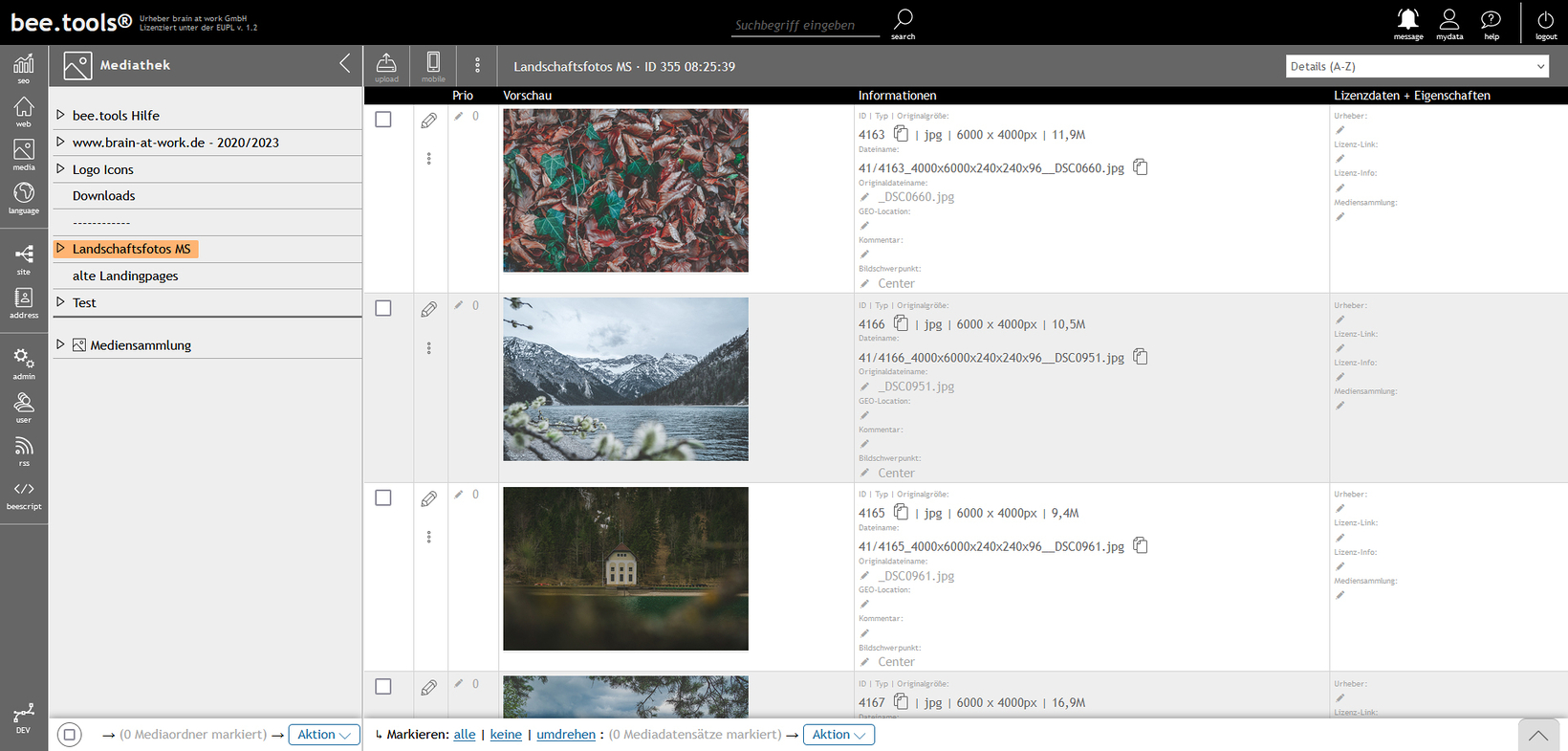Open the Details (A-Z) sort dropdown

pos(1417,66)
